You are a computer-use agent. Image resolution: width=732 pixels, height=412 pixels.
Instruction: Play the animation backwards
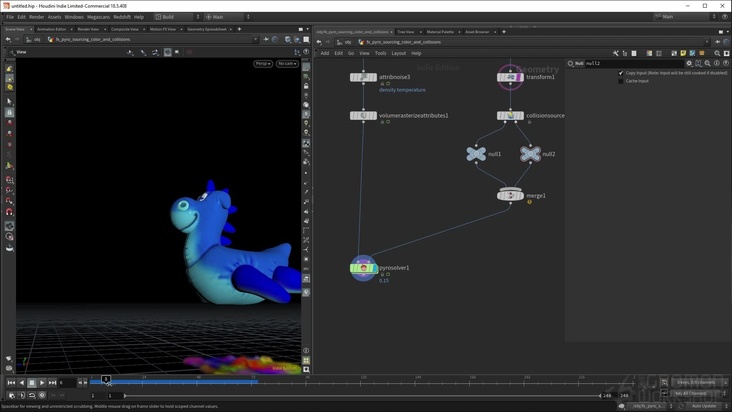(21, 383)
